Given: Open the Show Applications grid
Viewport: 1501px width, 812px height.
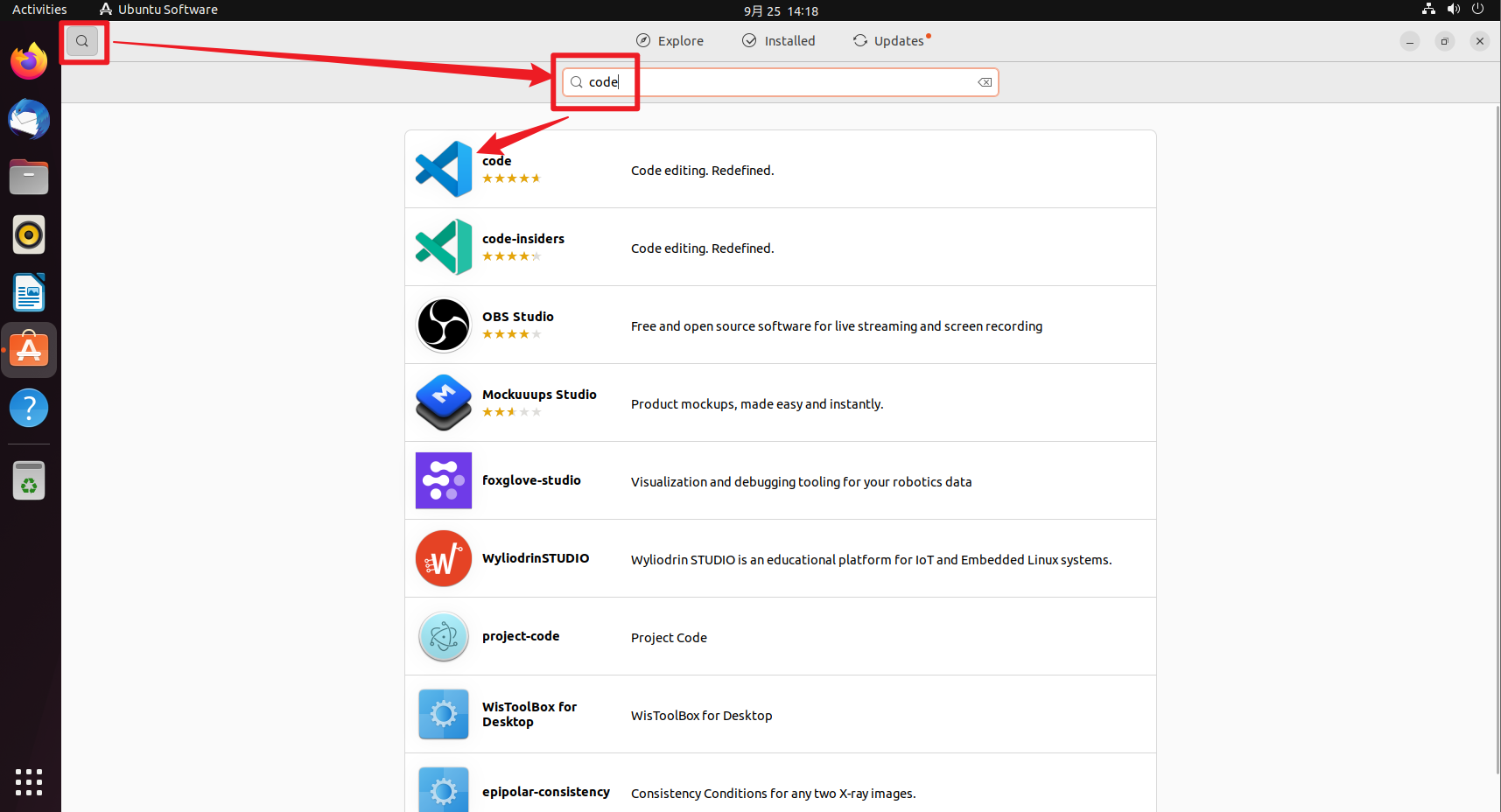Looking at the screenshot, I should coord(29,783).
